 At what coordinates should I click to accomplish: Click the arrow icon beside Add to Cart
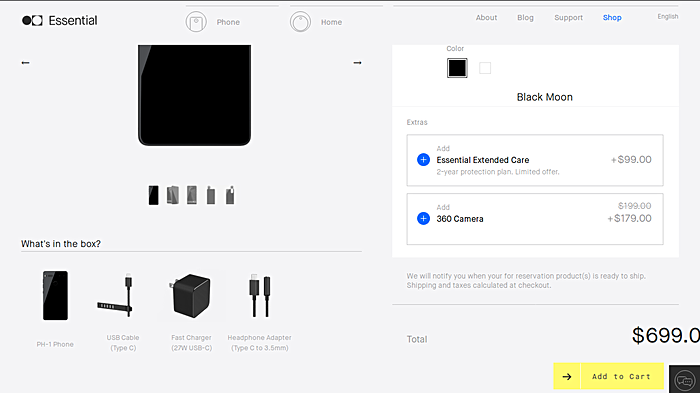(567, 376)
